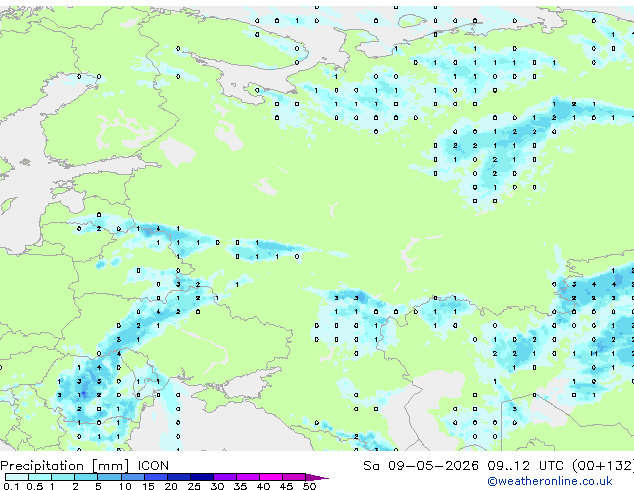Click the 2–5 mm legend color swatch

pyautogui.click(x=86, y=477)
